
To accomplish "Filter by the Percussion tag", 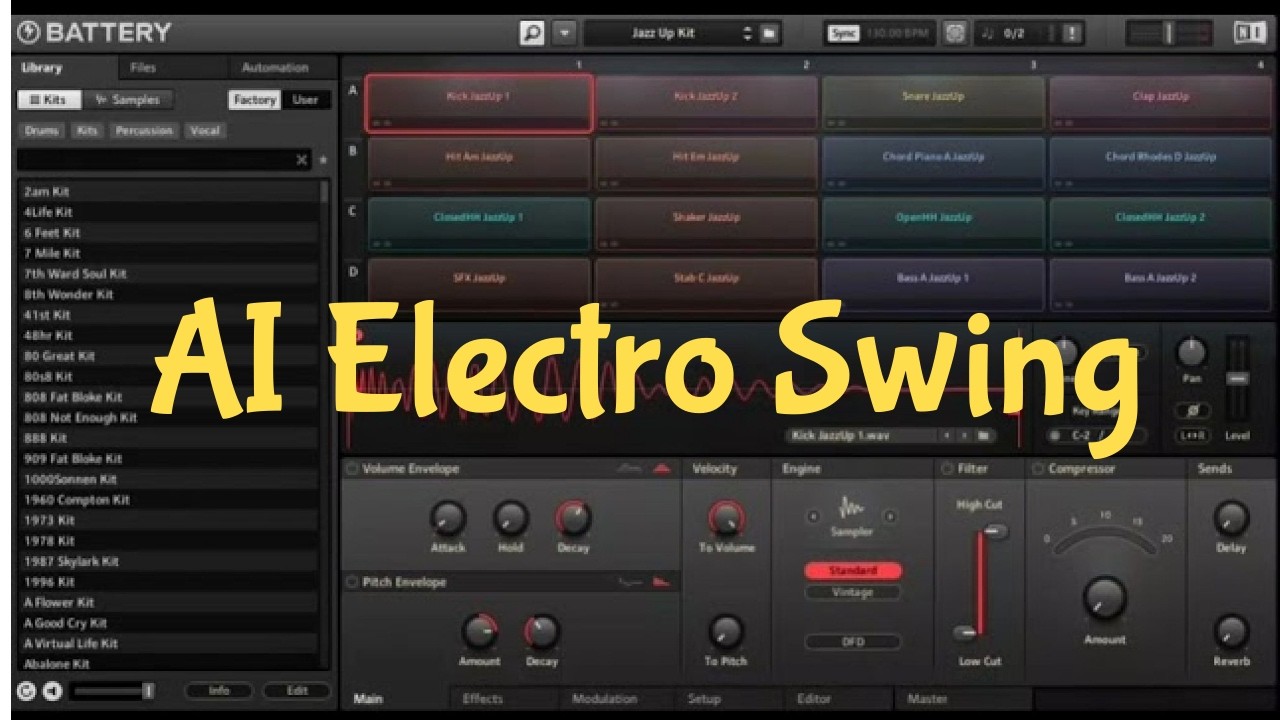I will click(144, 131).
